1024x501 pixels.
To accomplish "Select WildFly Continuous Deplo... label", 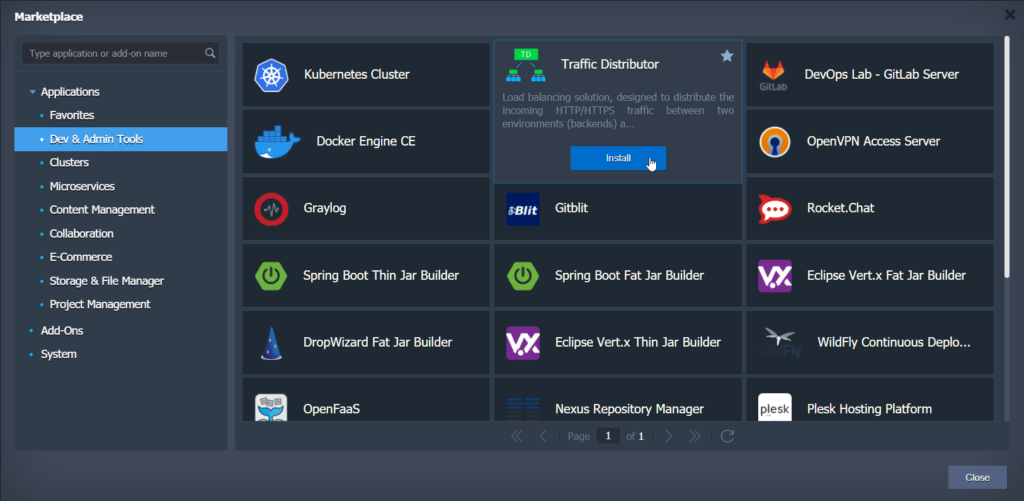I will 894,342.
